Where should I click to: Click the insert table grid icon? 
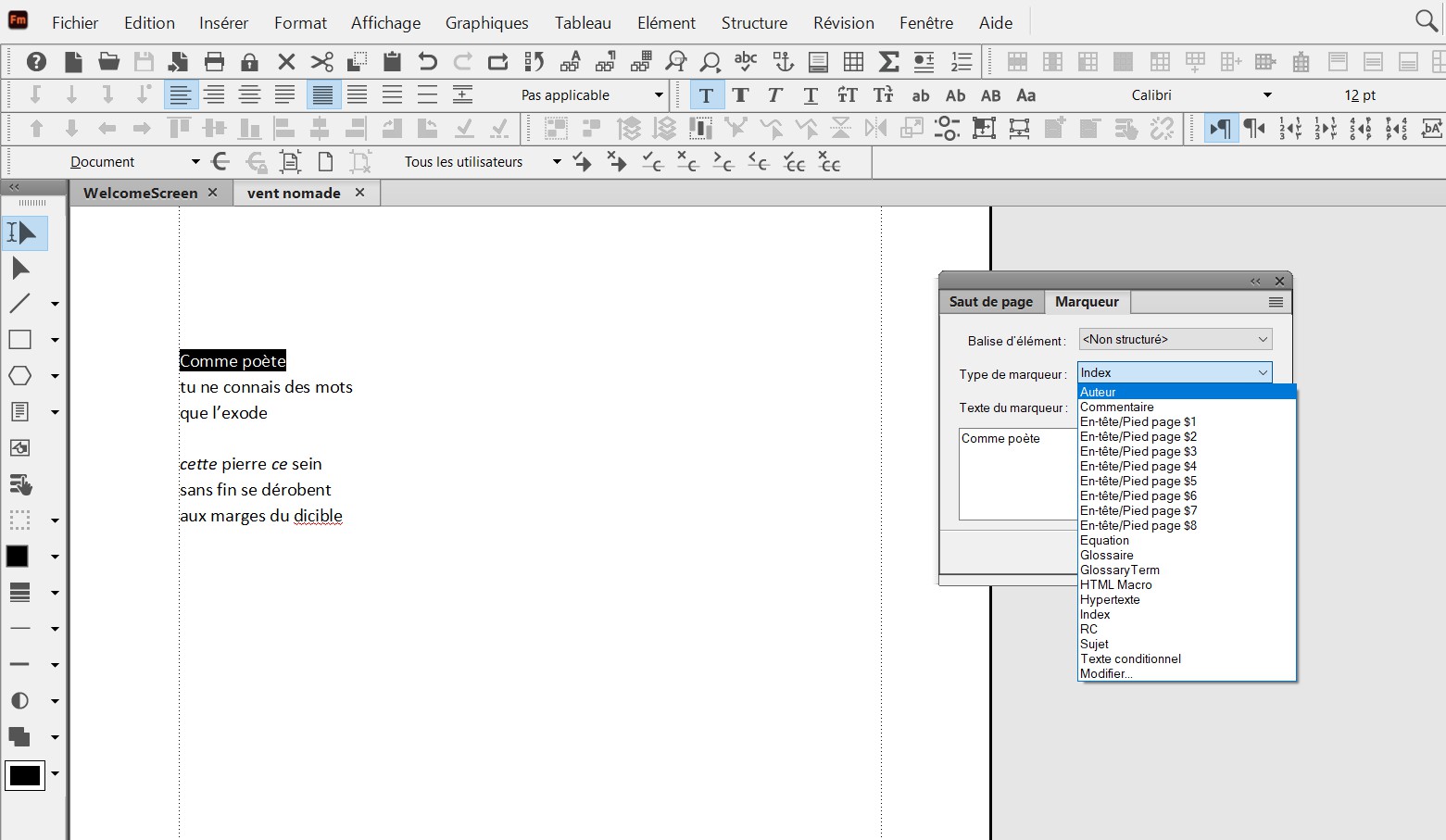[x=853, y=62]
